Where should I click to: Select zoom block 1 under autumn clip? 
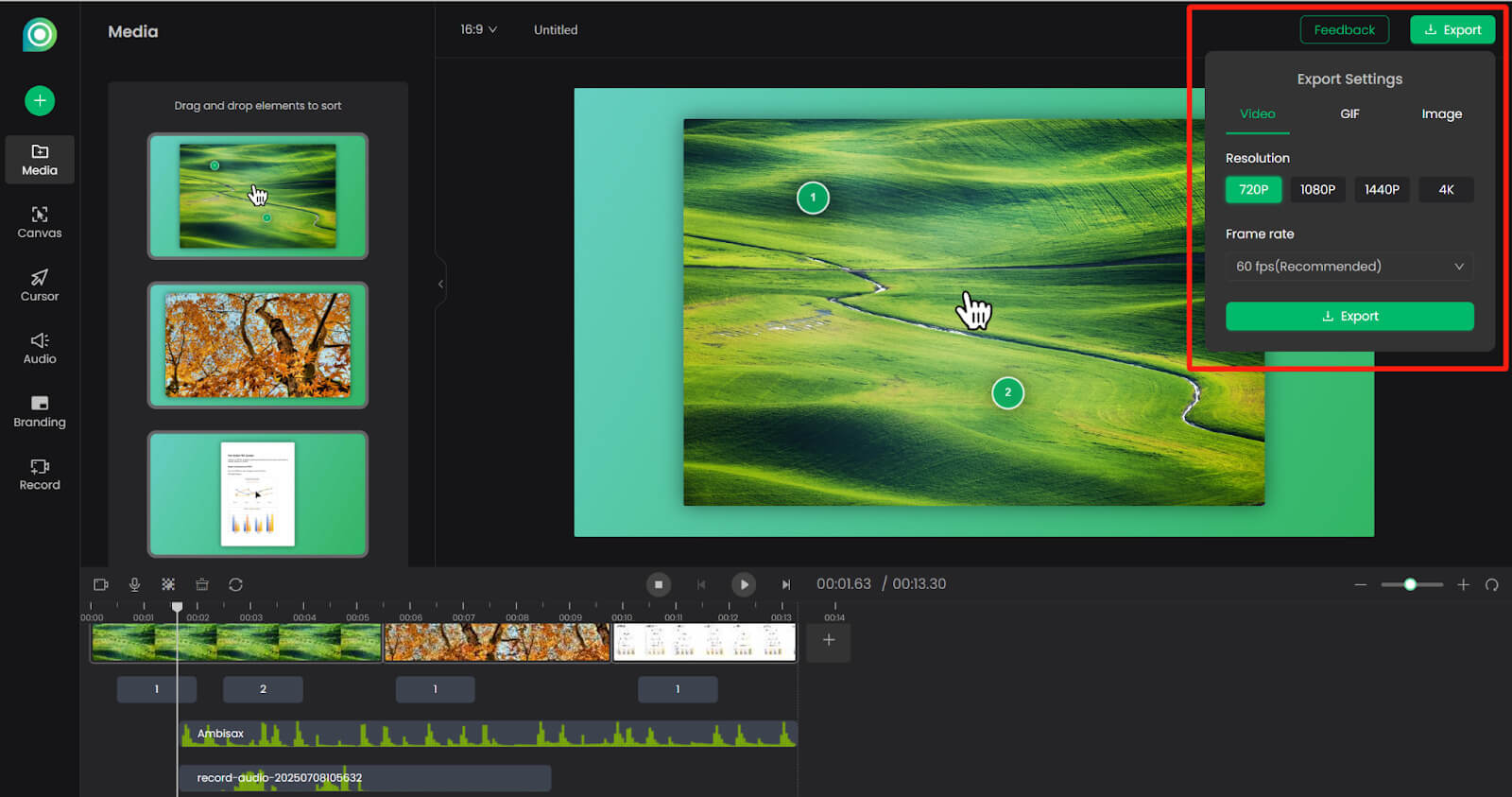(x=435, y=689)
